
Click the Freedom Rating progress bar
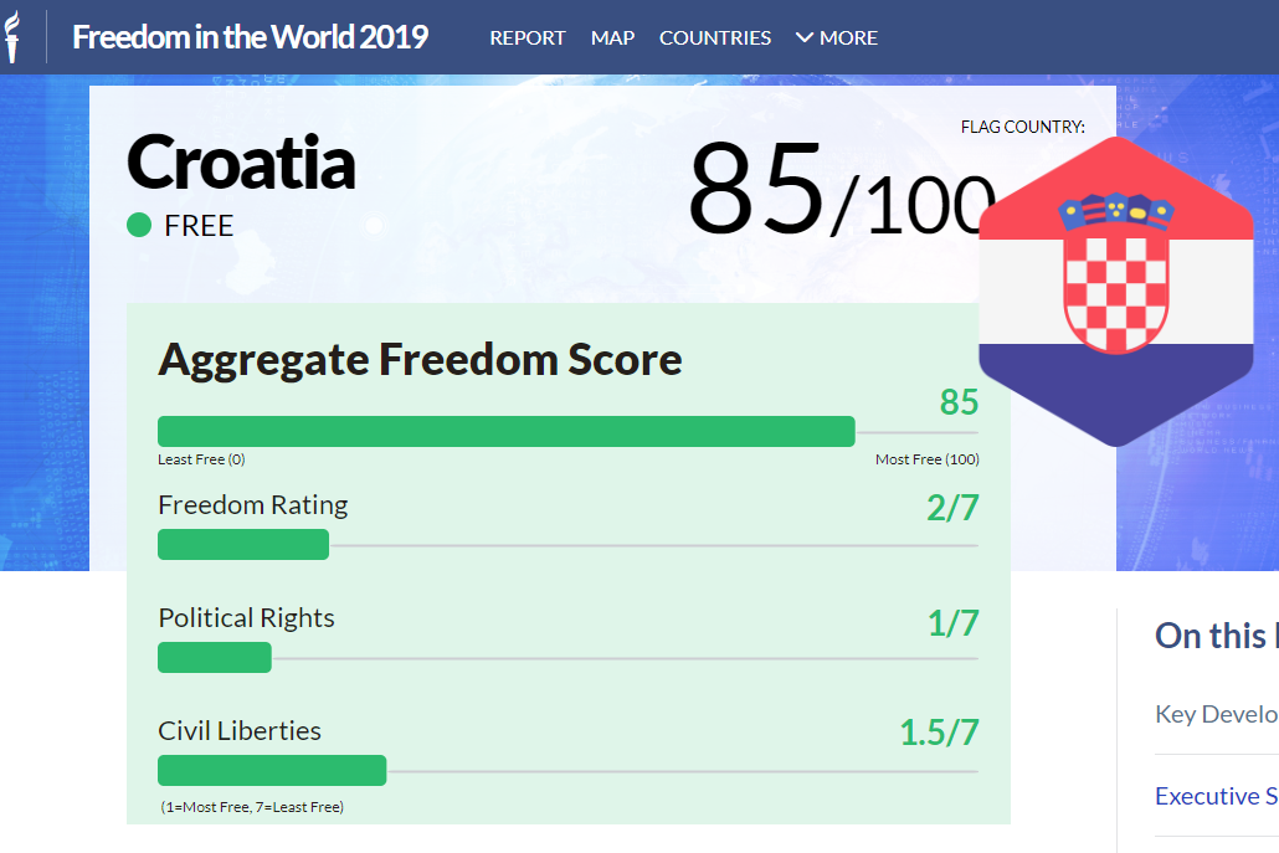click(243, 544)
